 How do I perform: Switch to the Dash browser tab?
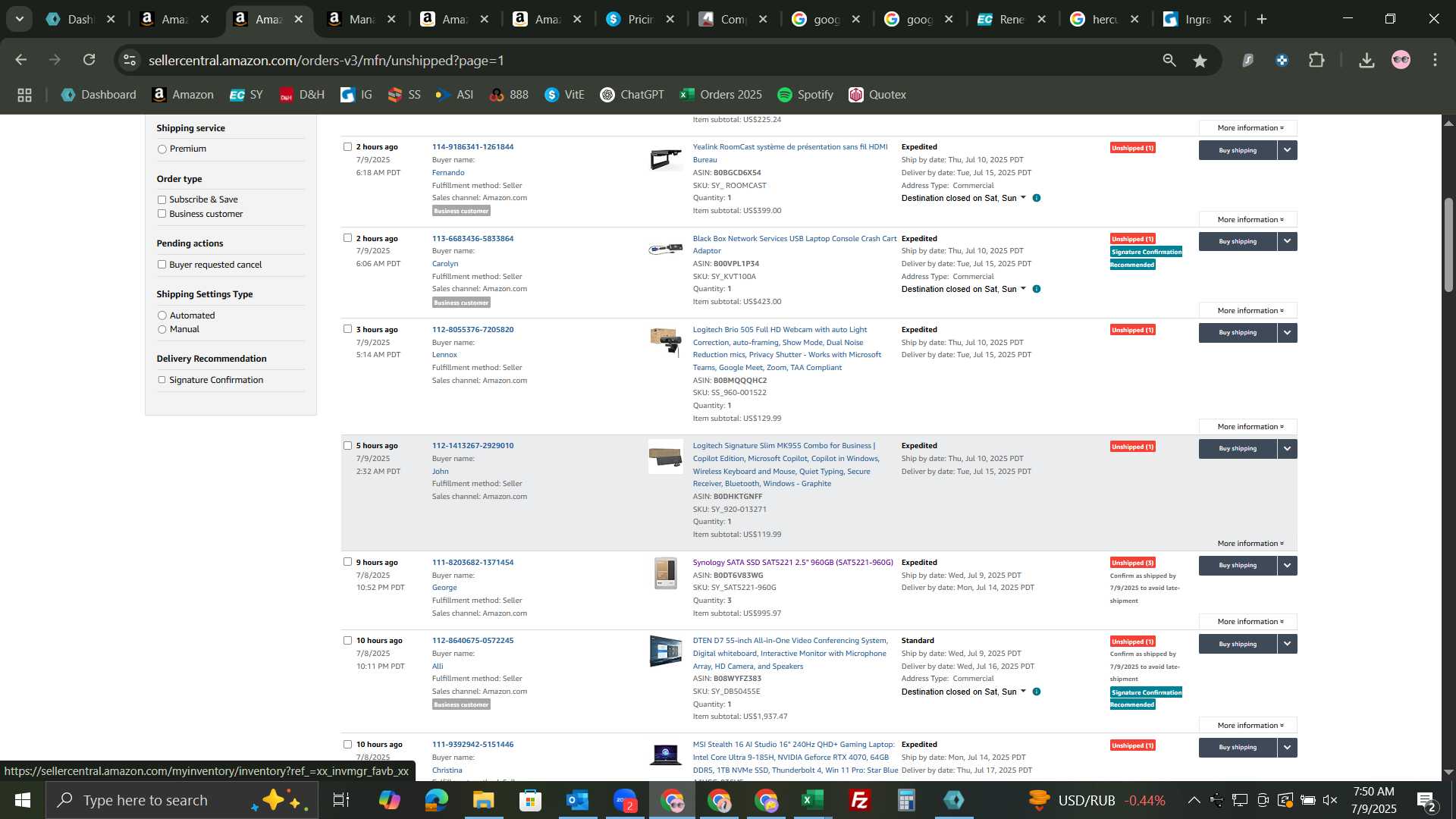[80, 20]
